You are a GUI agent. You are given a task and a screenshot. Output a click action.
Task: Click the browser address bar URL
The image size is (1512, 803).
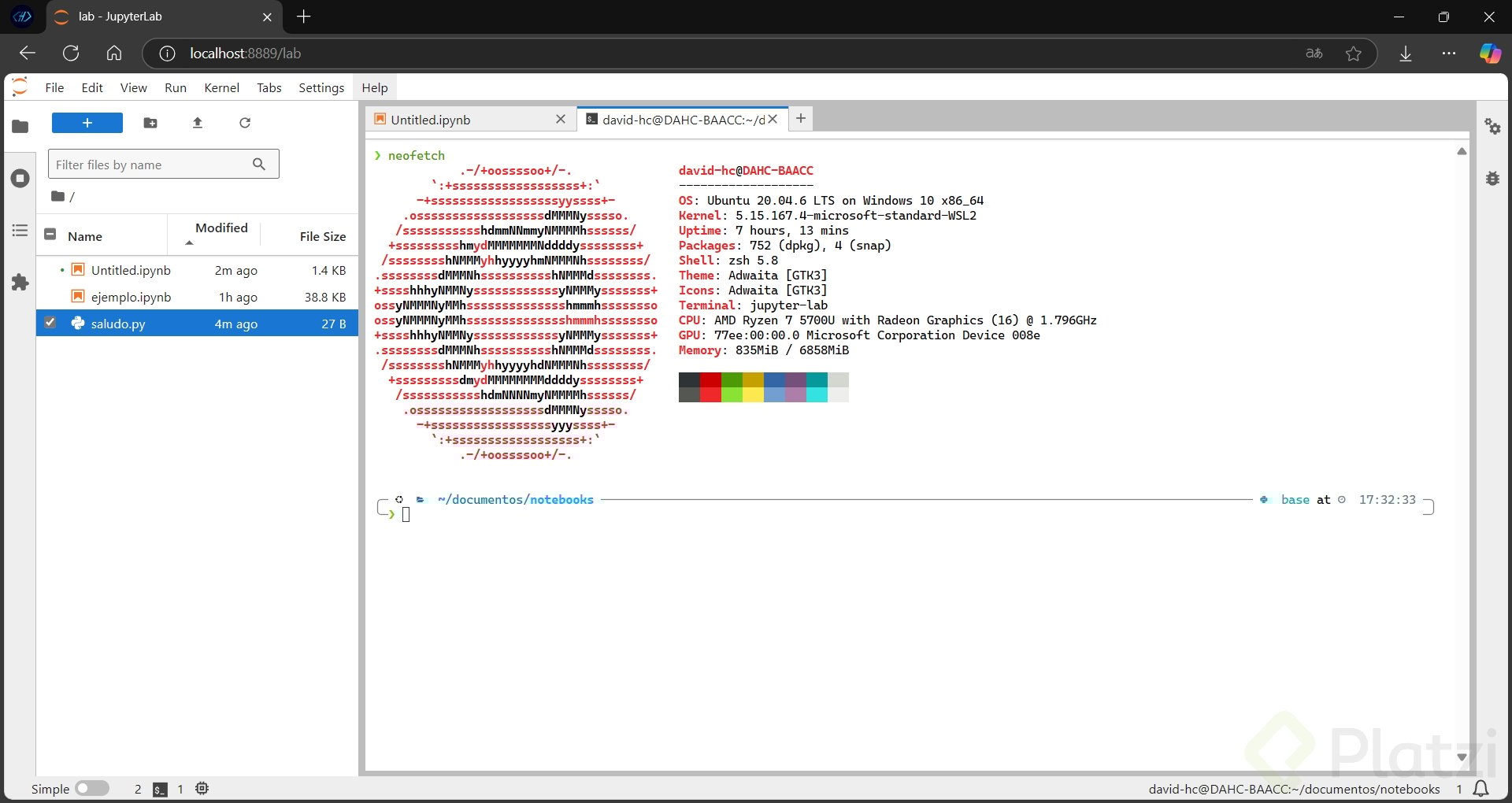tap(245, 54)
